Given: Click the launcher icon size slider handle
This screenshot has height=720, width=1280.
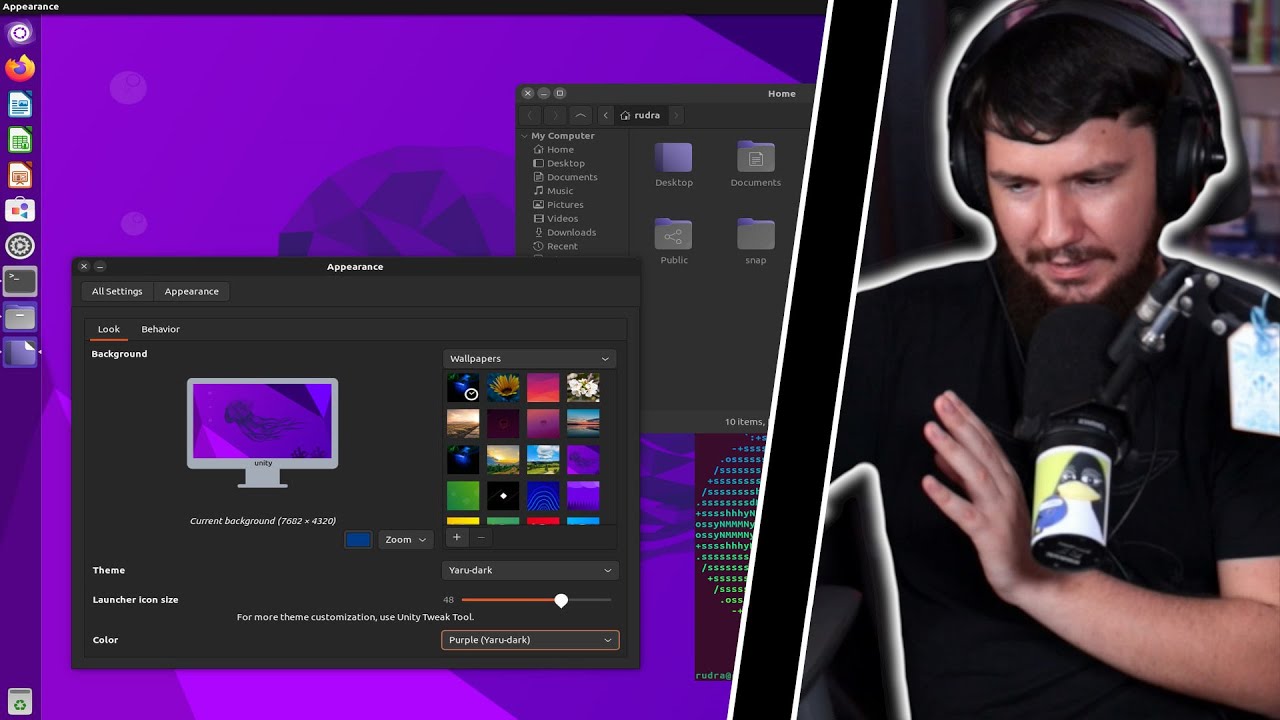Looking at the screenshot, I should (561, 600).
